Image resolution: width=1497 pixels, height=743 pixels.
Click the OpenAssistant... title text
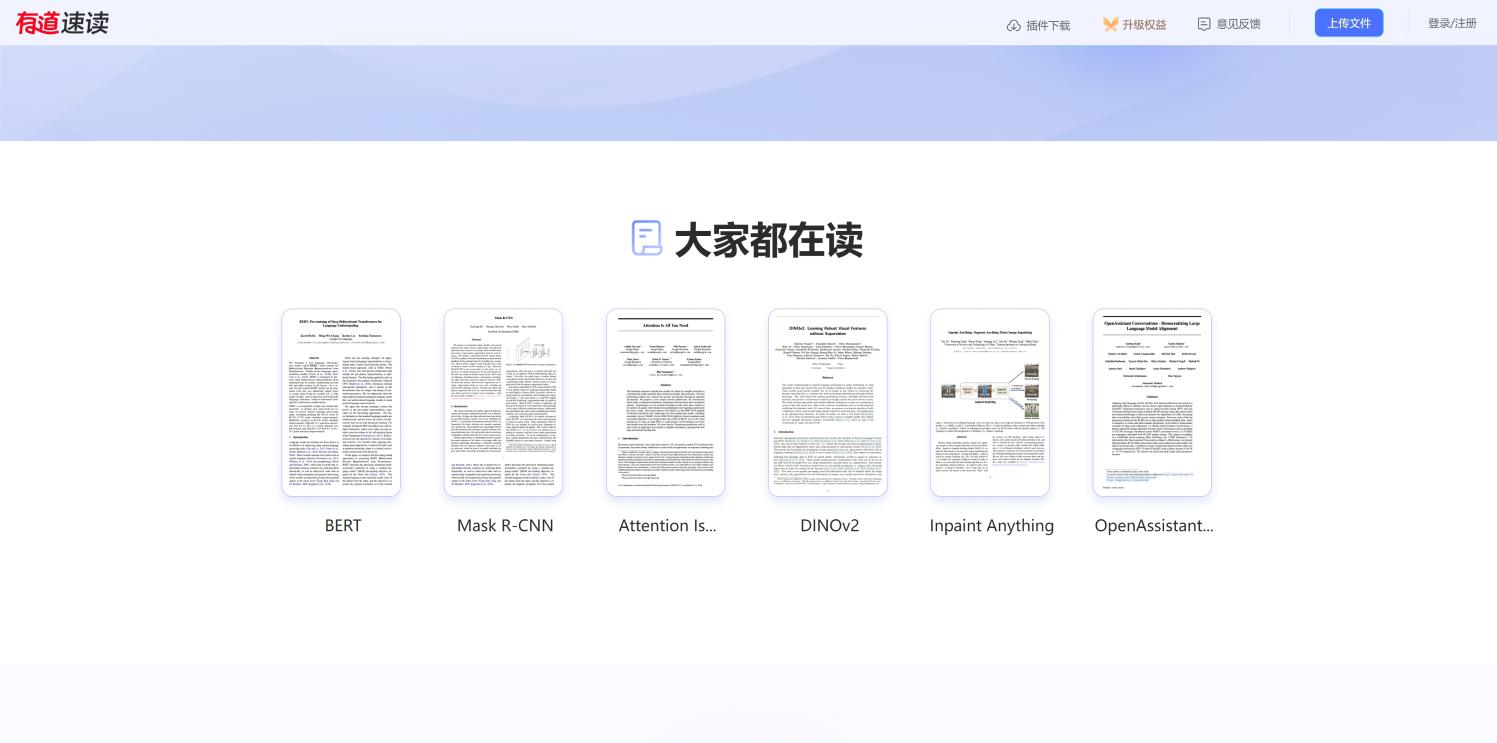click(1154, 526)
